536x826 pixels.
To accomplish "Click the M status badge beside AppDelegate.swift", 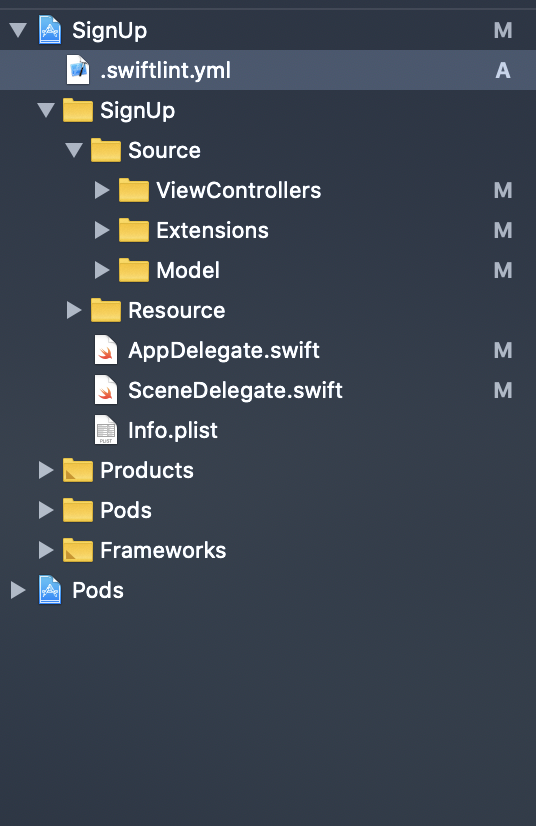I will pos(503,350).
